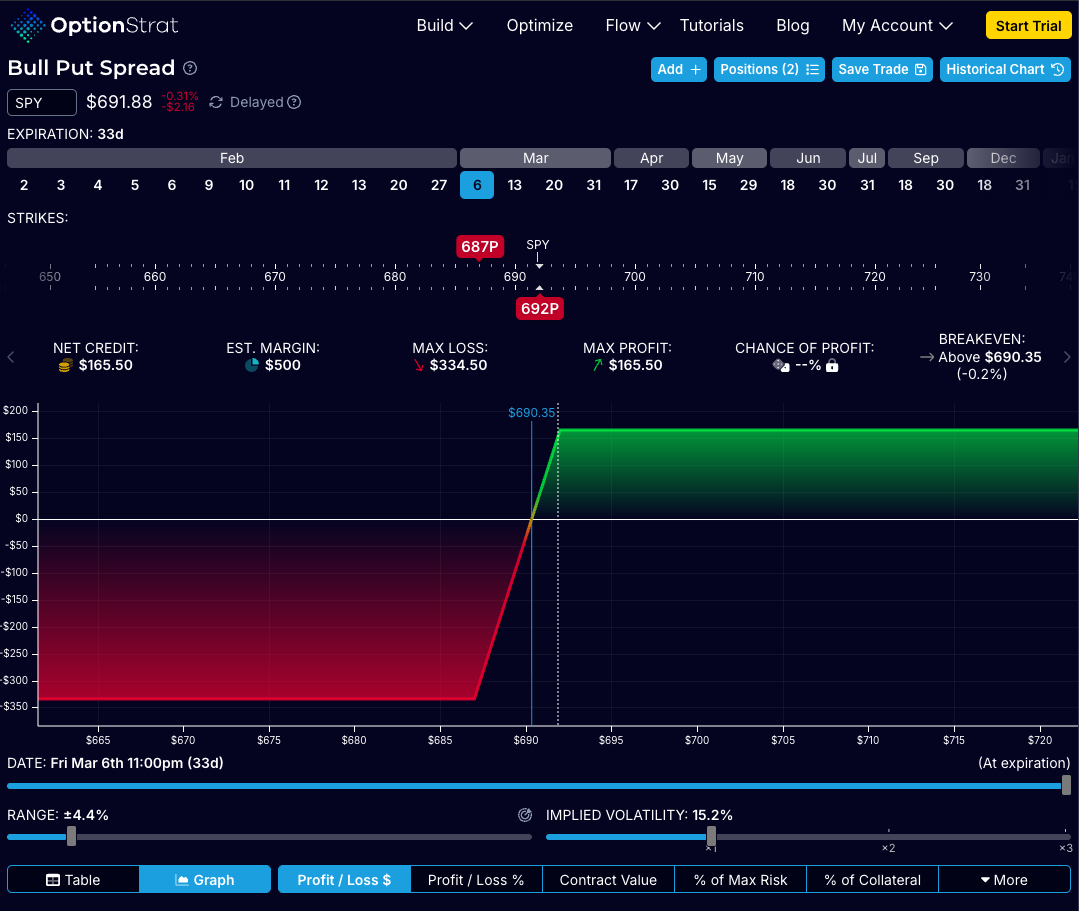
Task: Select Profit / Loss % display mode
Action: click(x=476, y=880)
